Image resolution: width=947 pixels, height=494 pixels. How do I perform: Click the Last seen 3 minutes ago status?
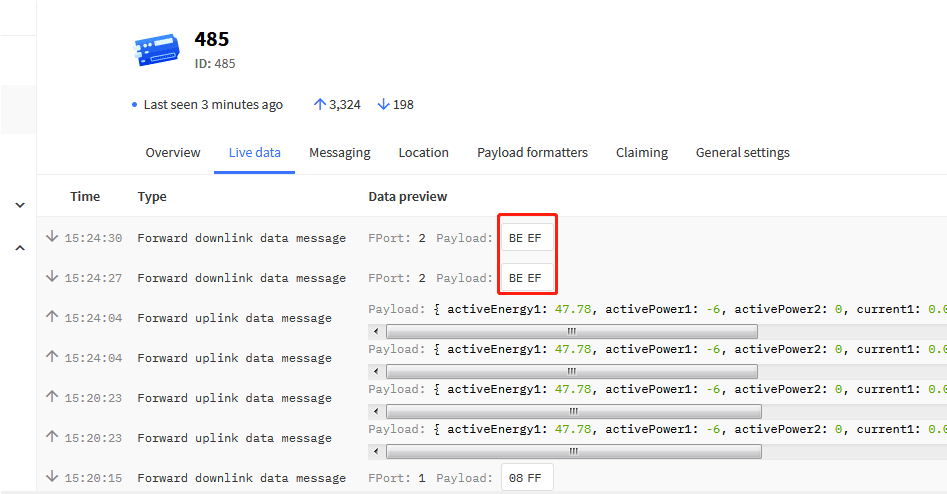tap(213, 104)
